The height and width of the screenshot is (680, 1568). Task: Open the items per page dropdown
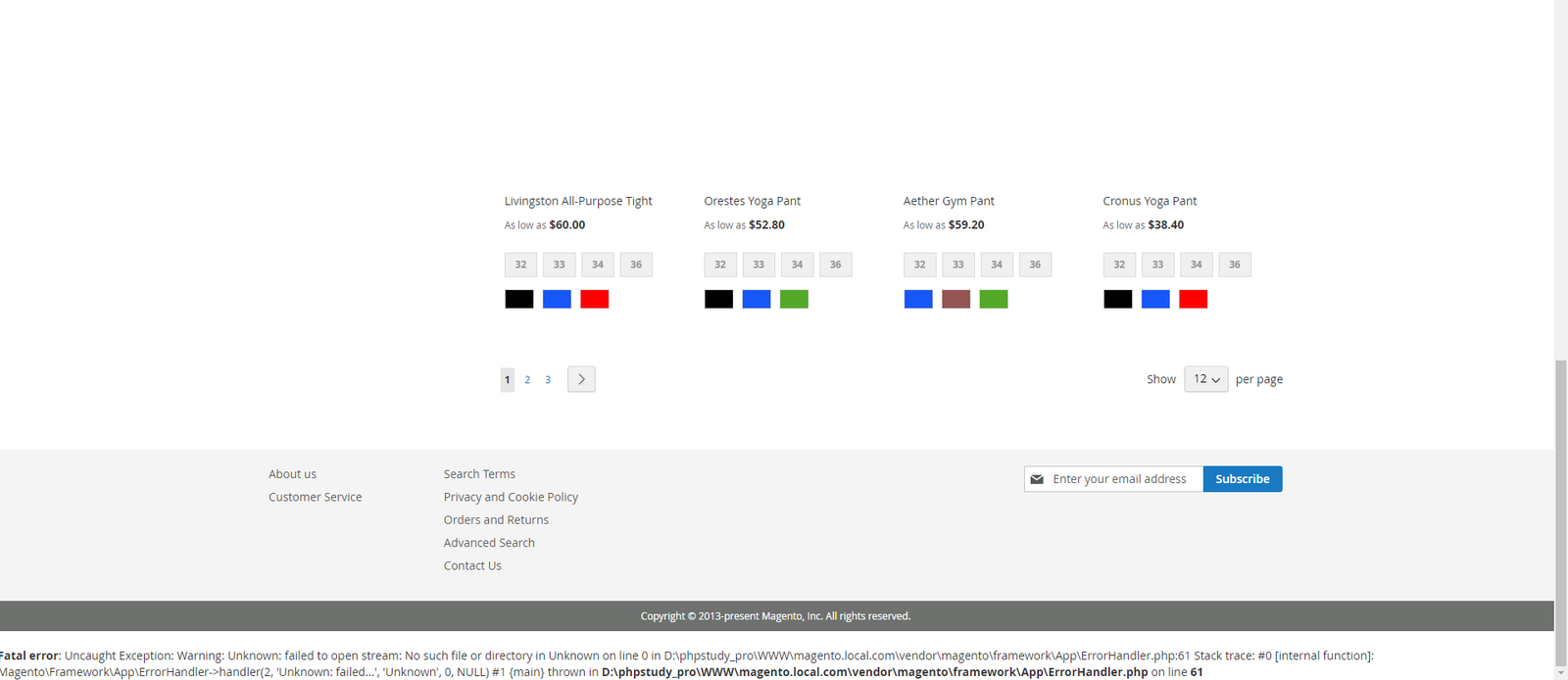coord(1205,379)
